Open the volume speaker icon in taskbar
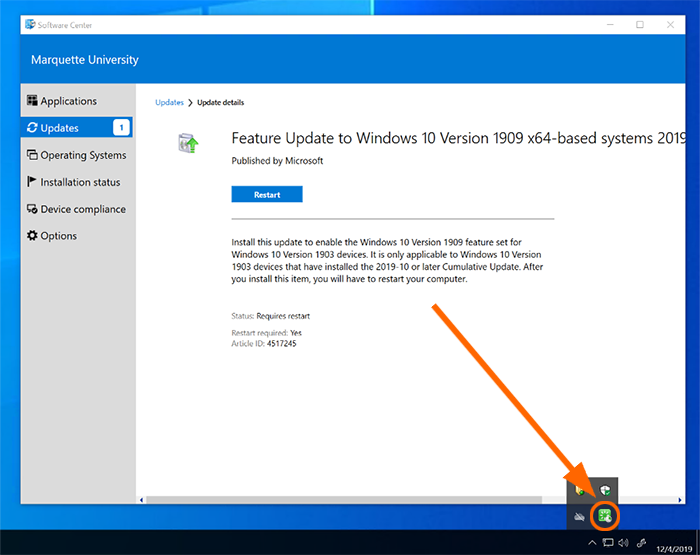700x555 pixels. click(x=623, y=543)
